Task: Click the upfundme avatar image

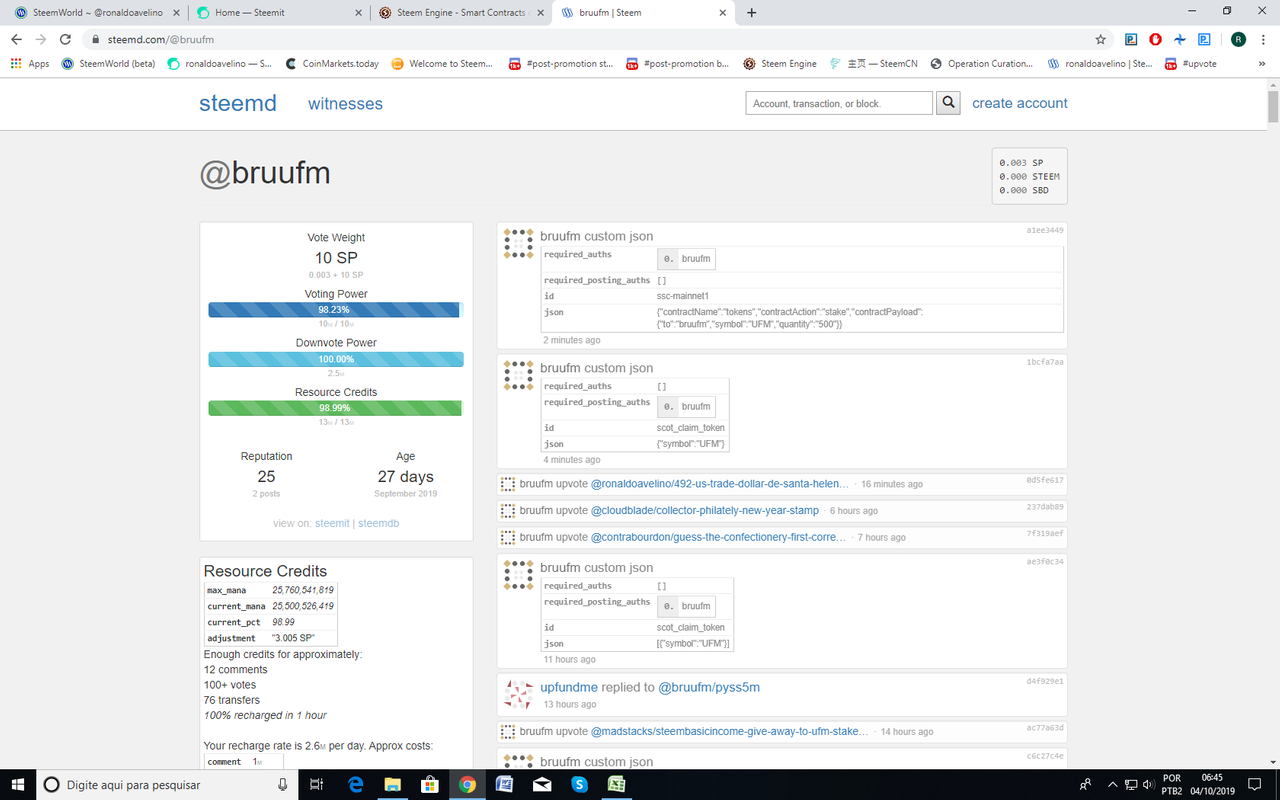Action: pos(518,693)
